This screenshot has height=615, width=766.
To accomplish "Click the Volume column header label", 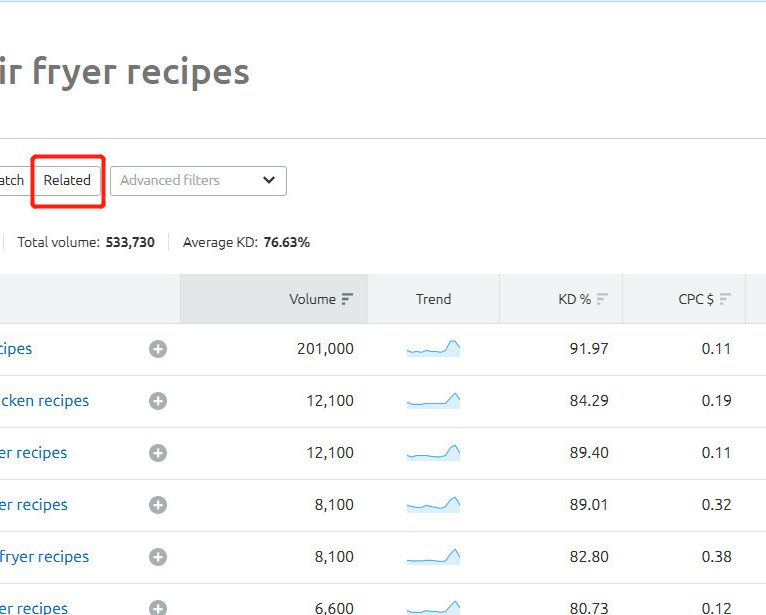I will tap(312, 299).
